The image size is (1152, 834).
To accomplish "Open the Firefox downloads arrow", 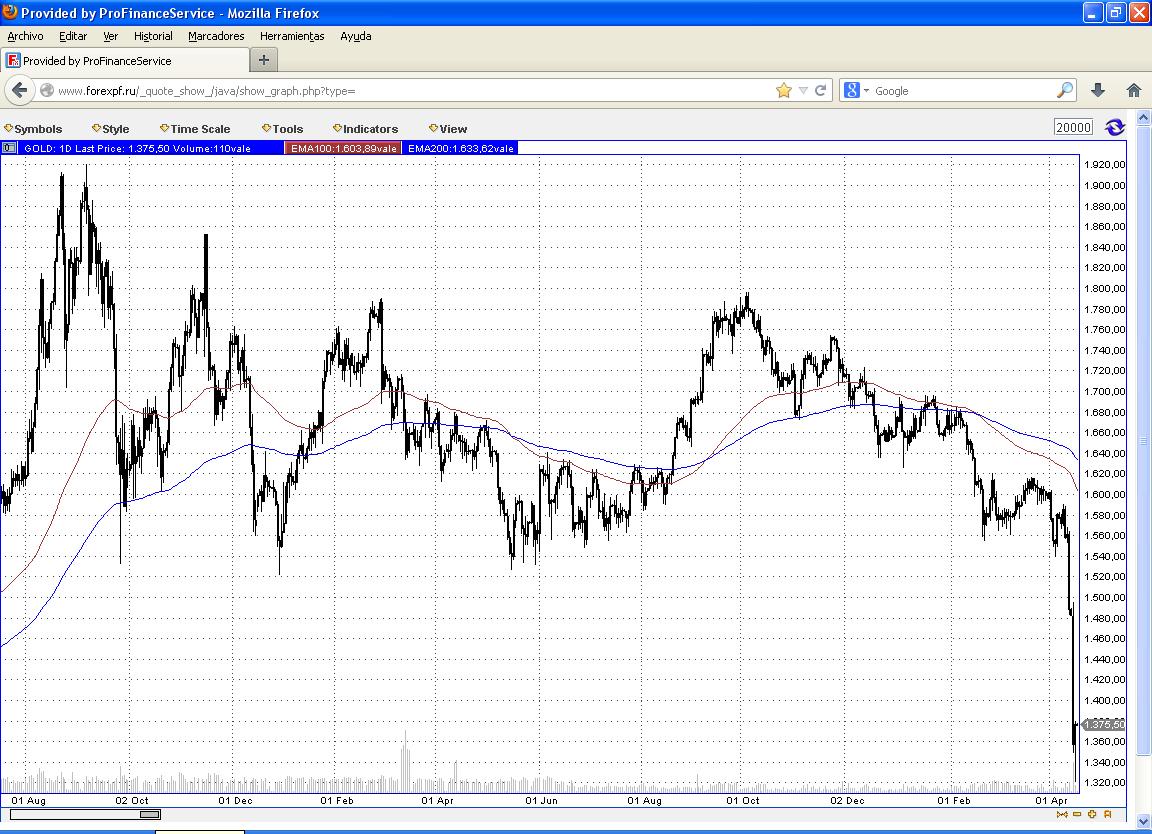I will 1097,90.
